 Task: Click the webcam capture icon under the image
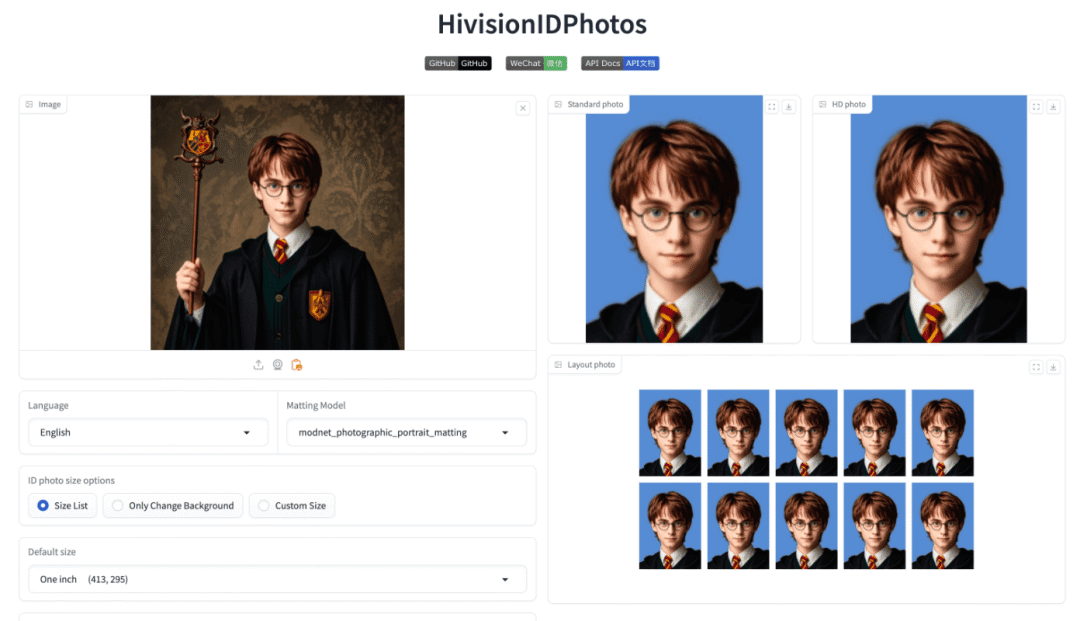tap(278, 365)
